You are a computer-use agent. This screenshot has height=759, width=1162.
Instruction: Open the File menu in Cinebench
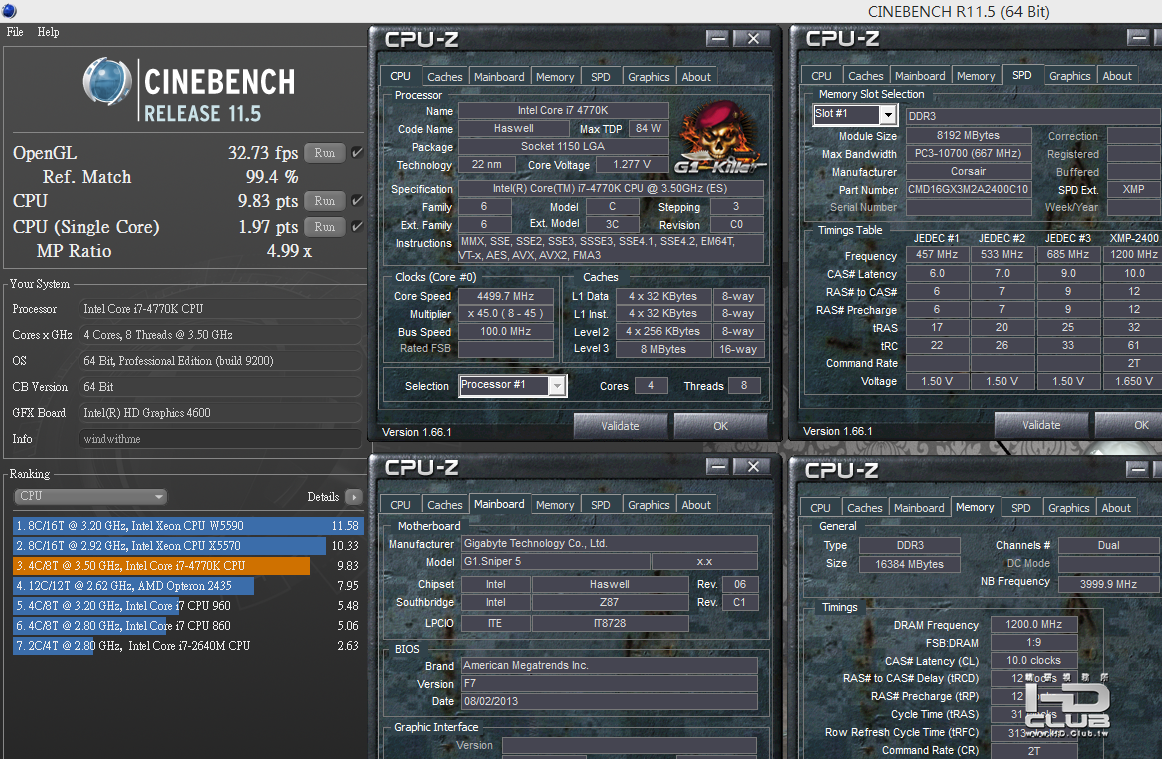click(15, 32)
